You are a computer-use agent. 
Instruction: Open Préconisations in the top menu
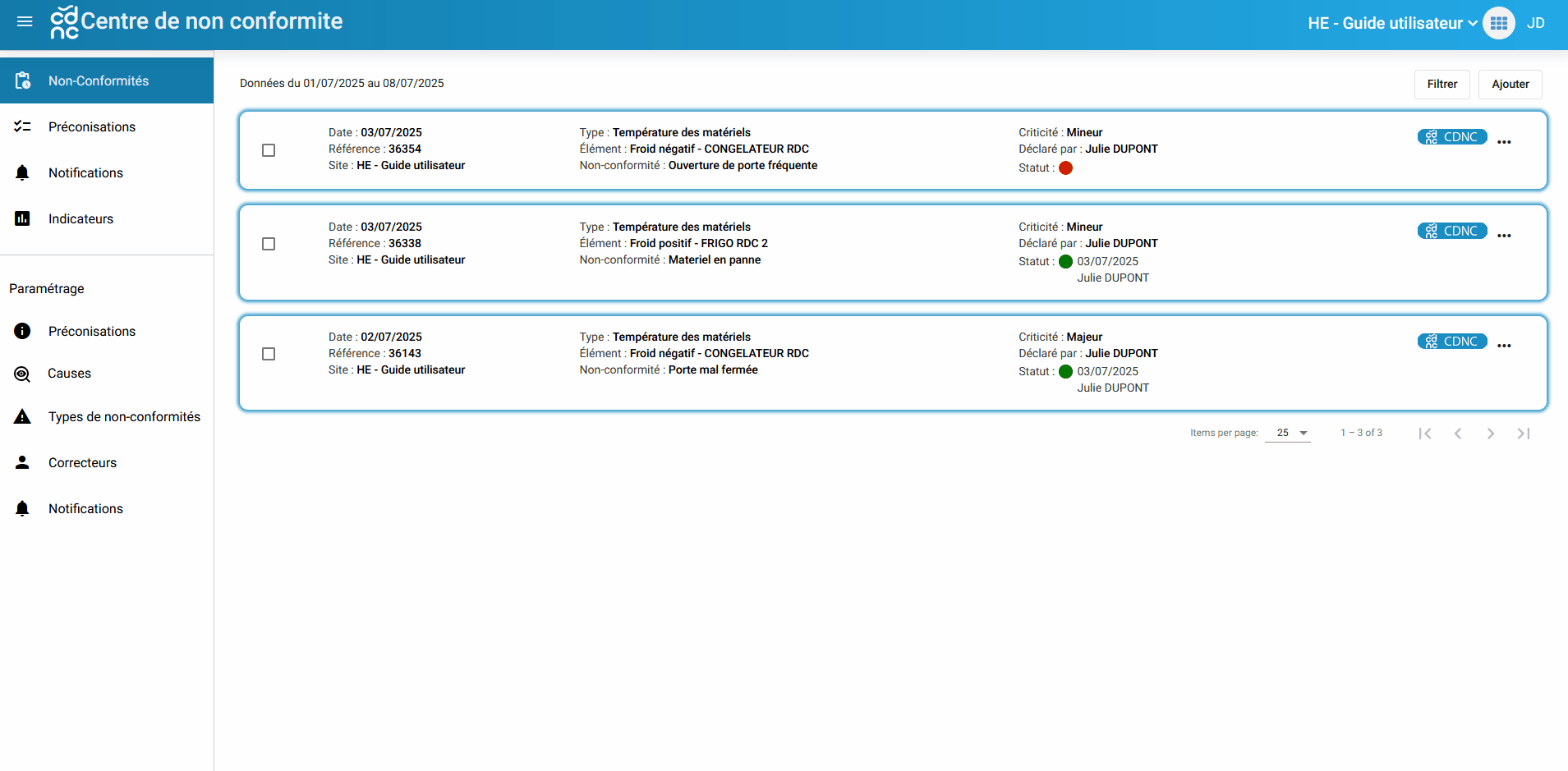click(107, 126)
